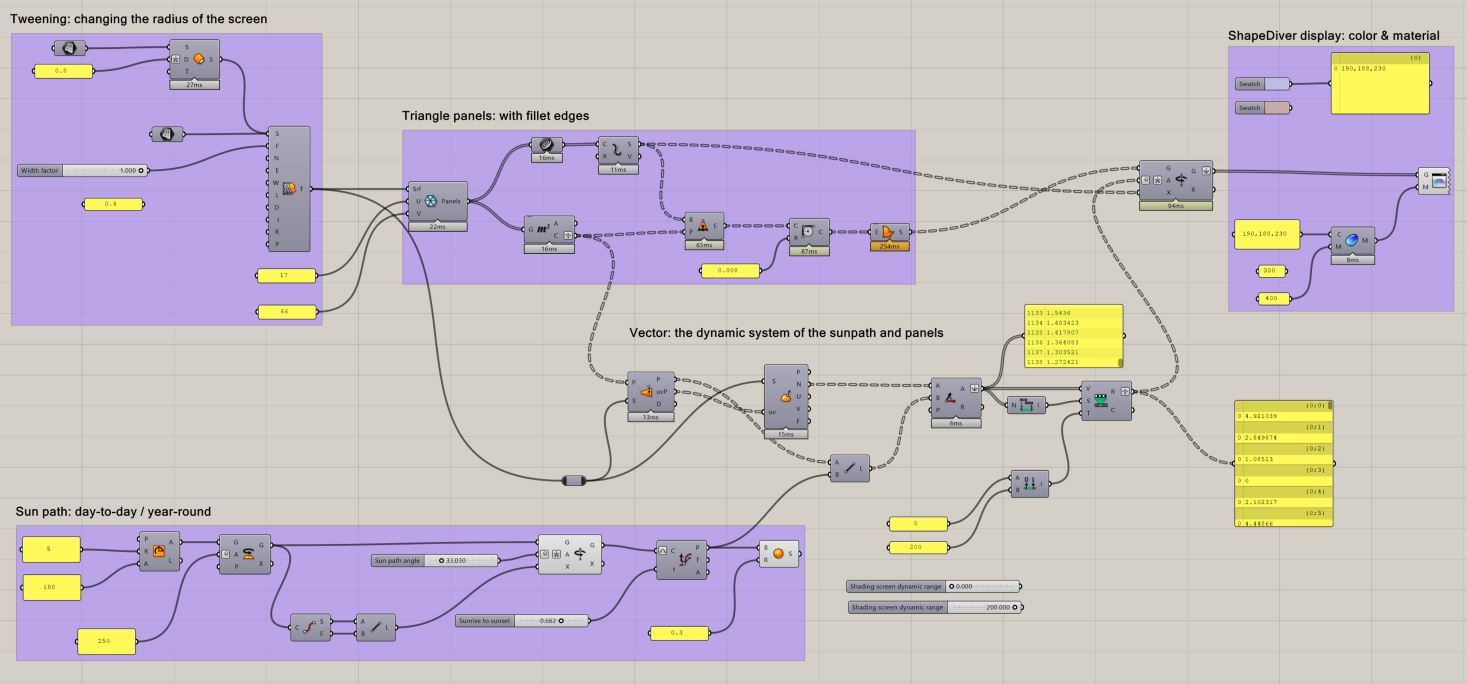1467x684 pixels.
Task: Click the blue sphere Create Material component
Action: click(1350, 239)
